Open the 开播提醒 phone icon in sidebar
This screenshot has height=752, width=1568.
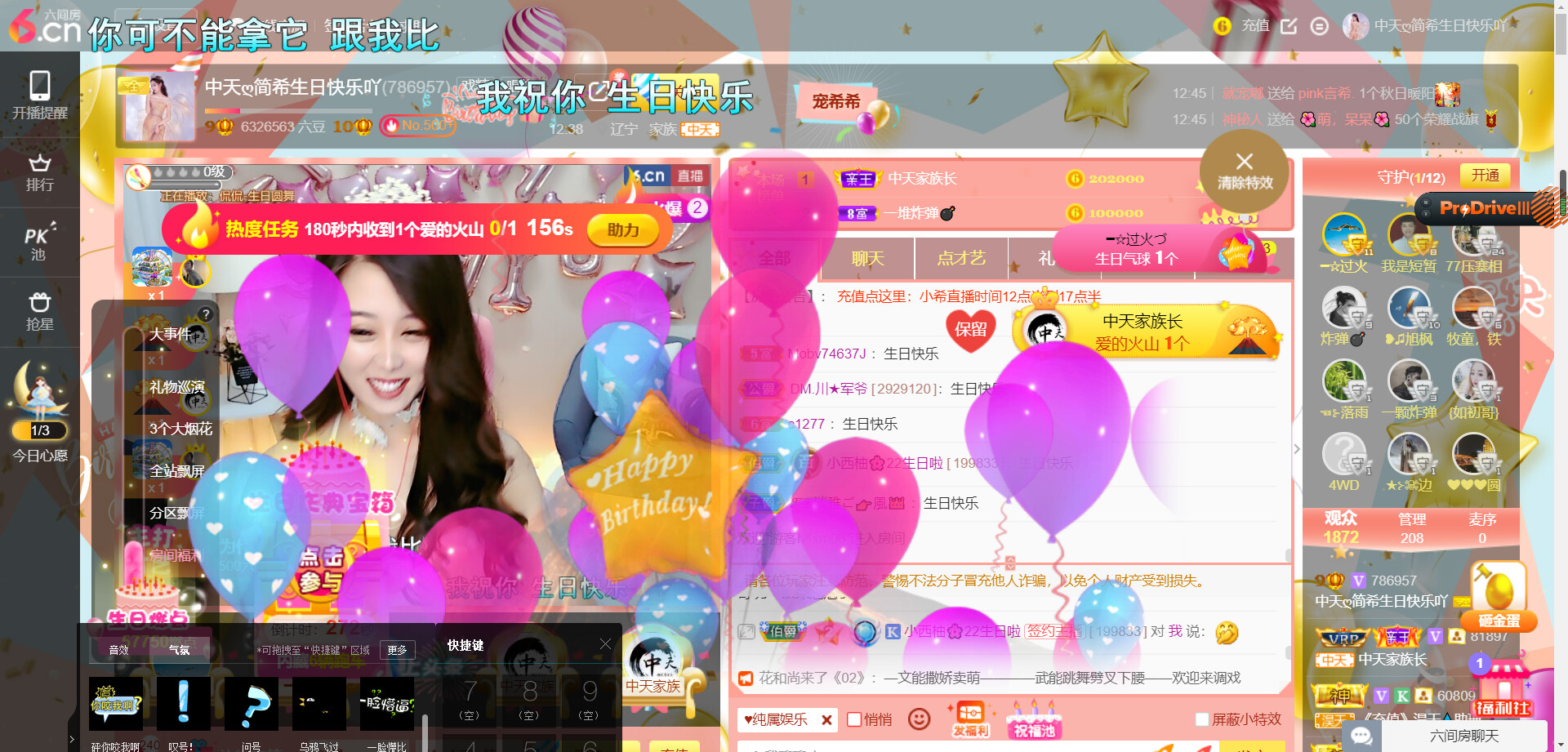coord(39,95)
